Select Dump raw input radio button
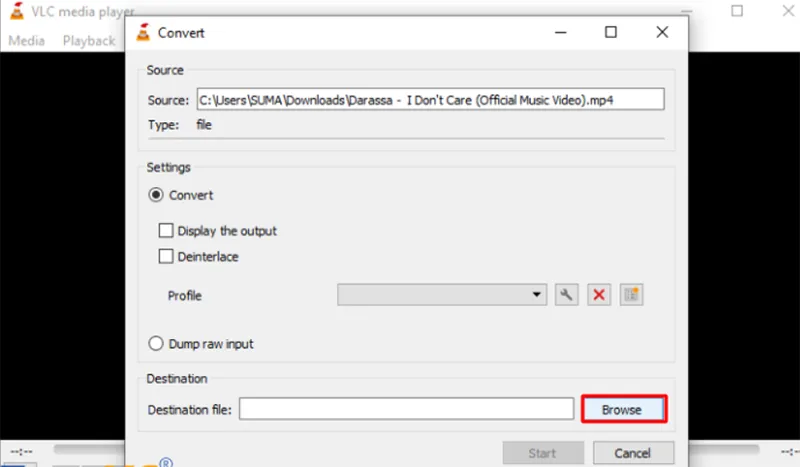The width and height of the screenshot is (800, 467). pyautogui.click(x=156, y=343)
